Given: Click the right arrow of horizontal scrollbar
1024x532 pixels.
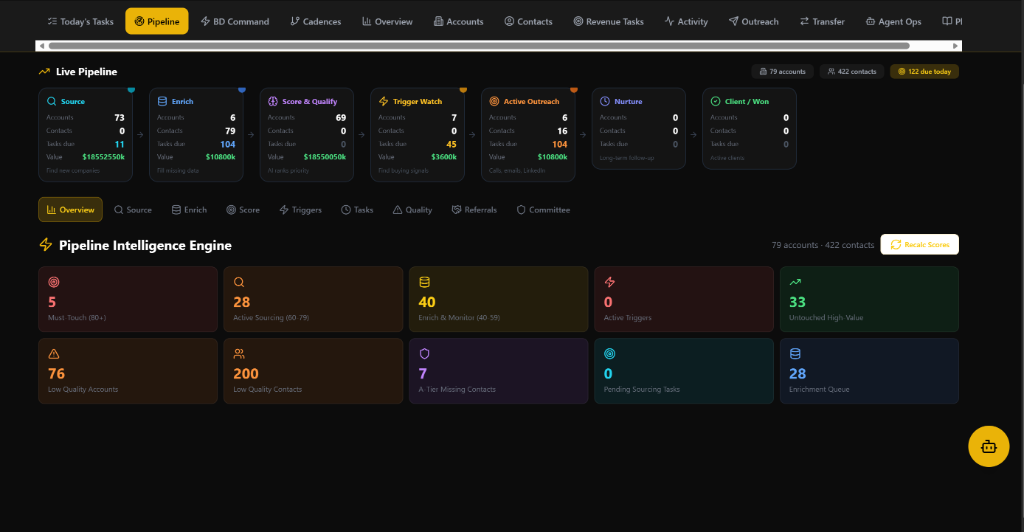Looking at the screenshot, I should (x=955, y=46).
